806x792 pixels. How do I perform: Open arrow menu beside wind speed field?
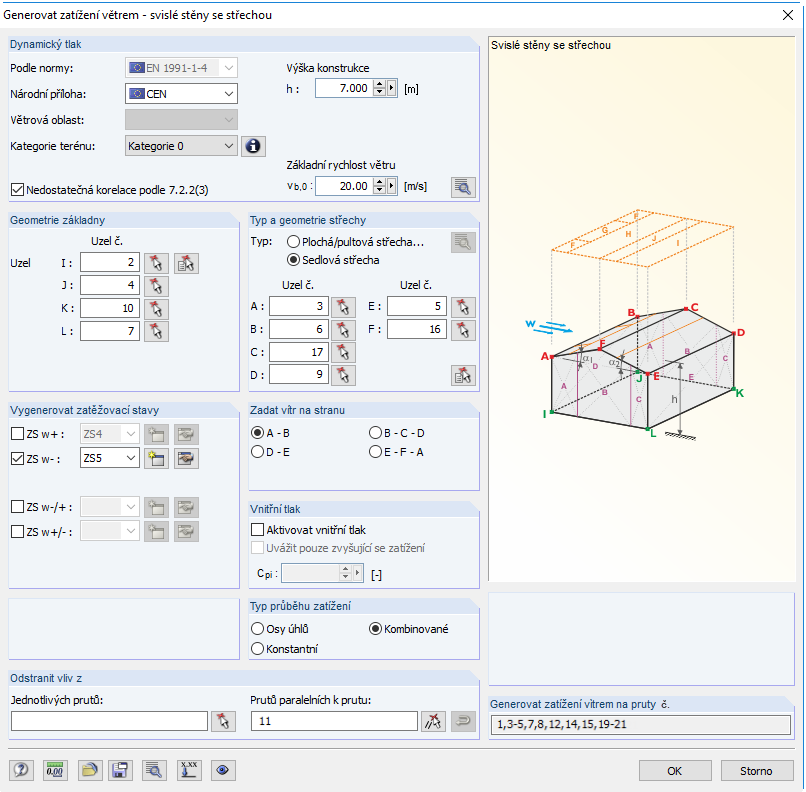(x=392, y=186)
